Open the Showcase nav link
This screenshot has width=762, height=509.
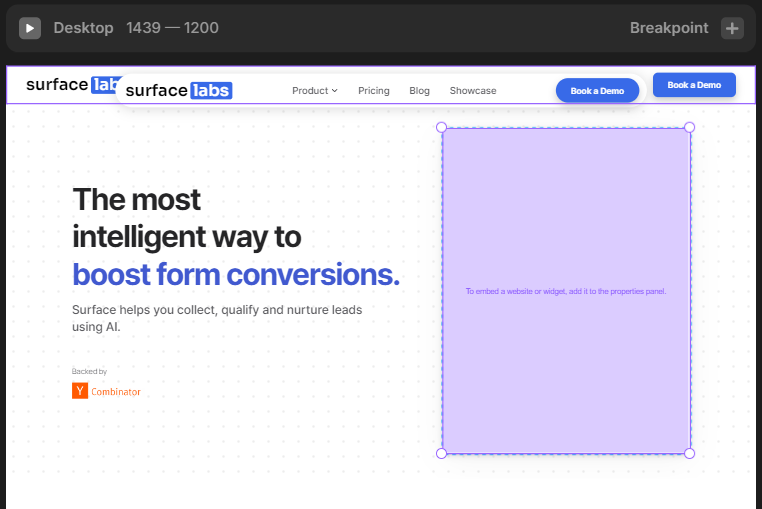[x=473, y=91]
